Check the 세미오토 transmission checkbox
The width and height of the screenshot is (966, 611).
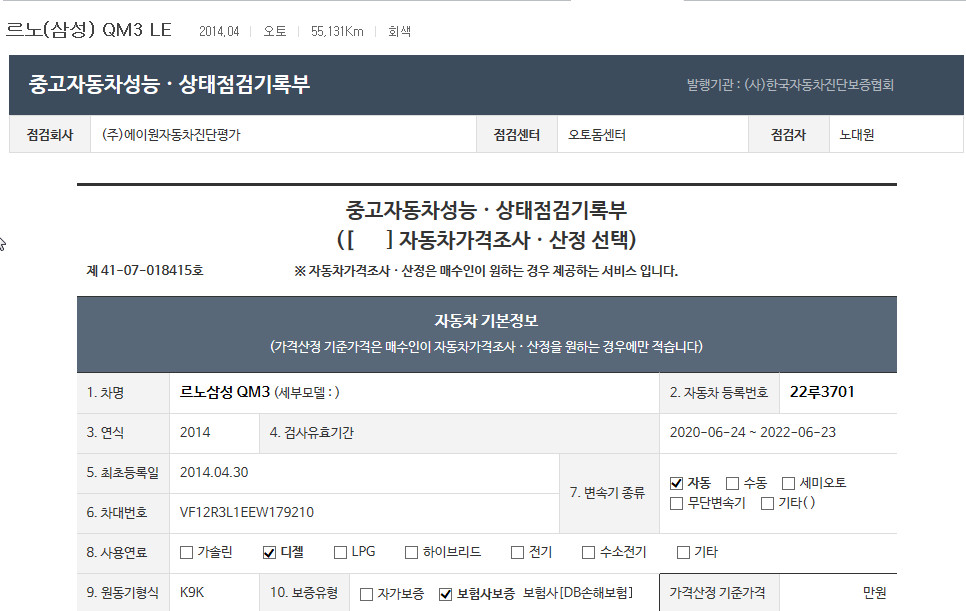coord(789,483)
